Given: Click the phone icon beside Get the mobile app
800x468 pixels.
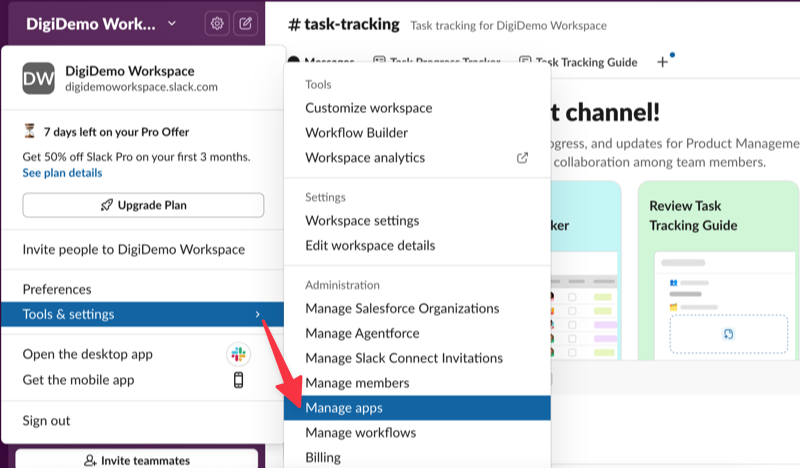Looking at the screenshot, I should [x=238, y=380].
